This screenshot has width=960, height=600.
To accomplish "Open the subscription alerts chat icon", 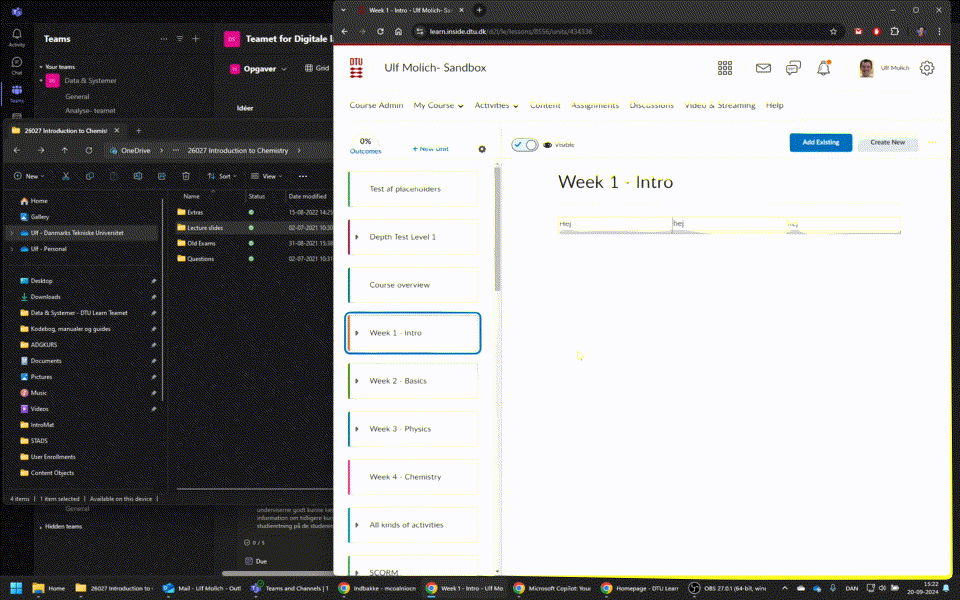I will [x=793, y=68].
